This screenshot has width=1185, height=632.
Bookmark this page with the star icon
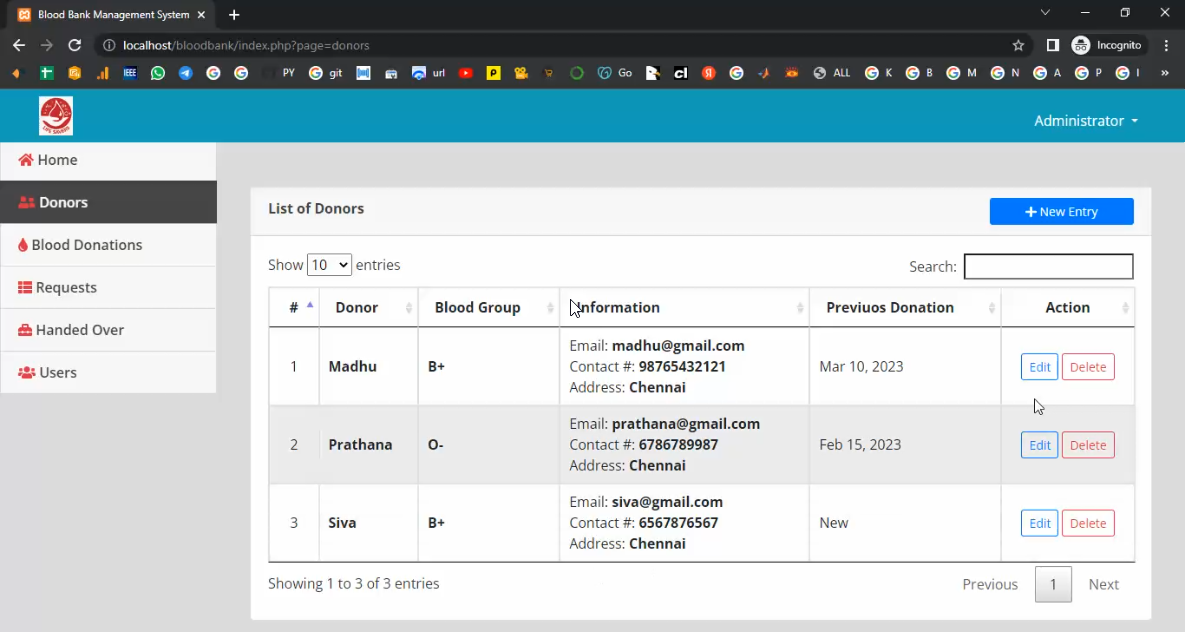point(1018,45)
